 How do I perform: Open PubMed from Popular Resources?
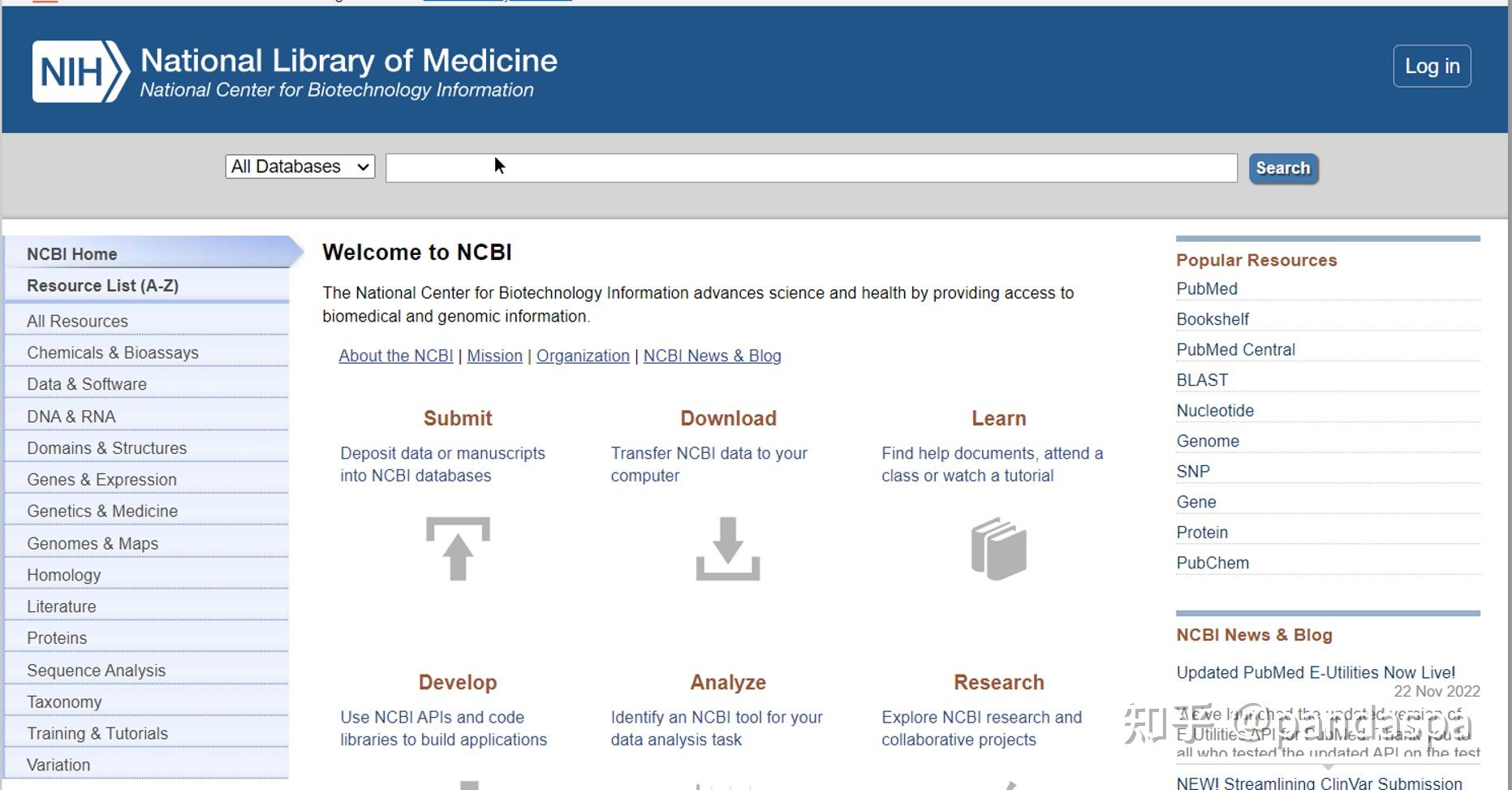click(1207, 289)
